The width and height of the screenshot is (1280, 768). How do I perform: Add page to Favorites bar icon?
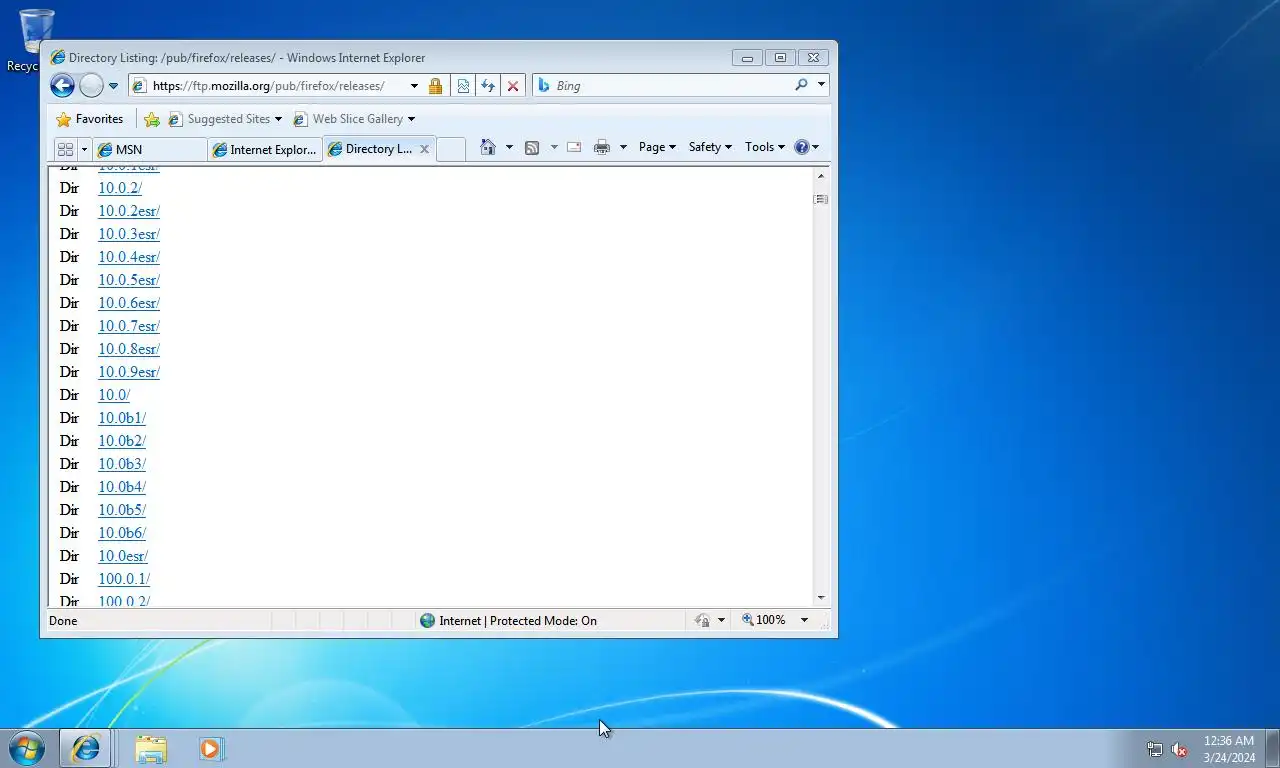pos(152,119)
